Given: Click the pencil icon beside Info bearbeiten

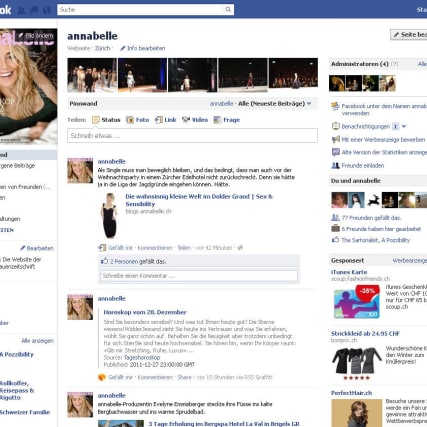Looking at the screenshot, I should click(122, 48).
